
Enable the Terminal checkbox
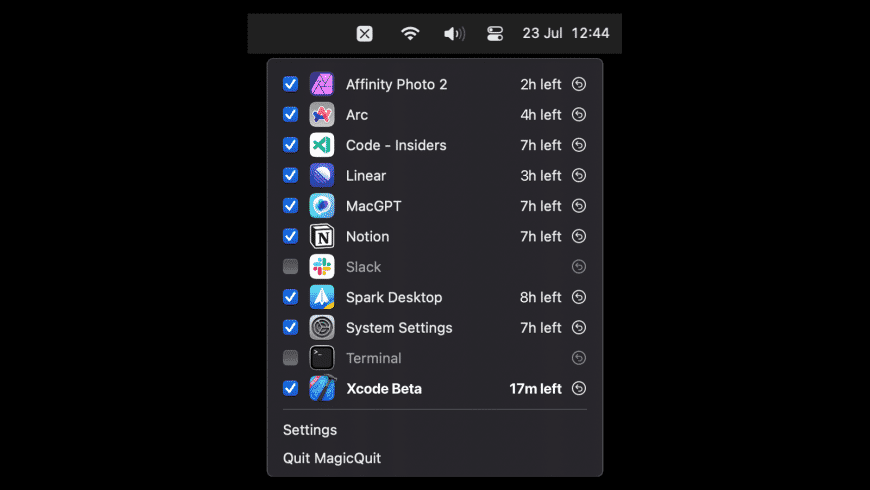pyautogui.click(x=290, y=358)
